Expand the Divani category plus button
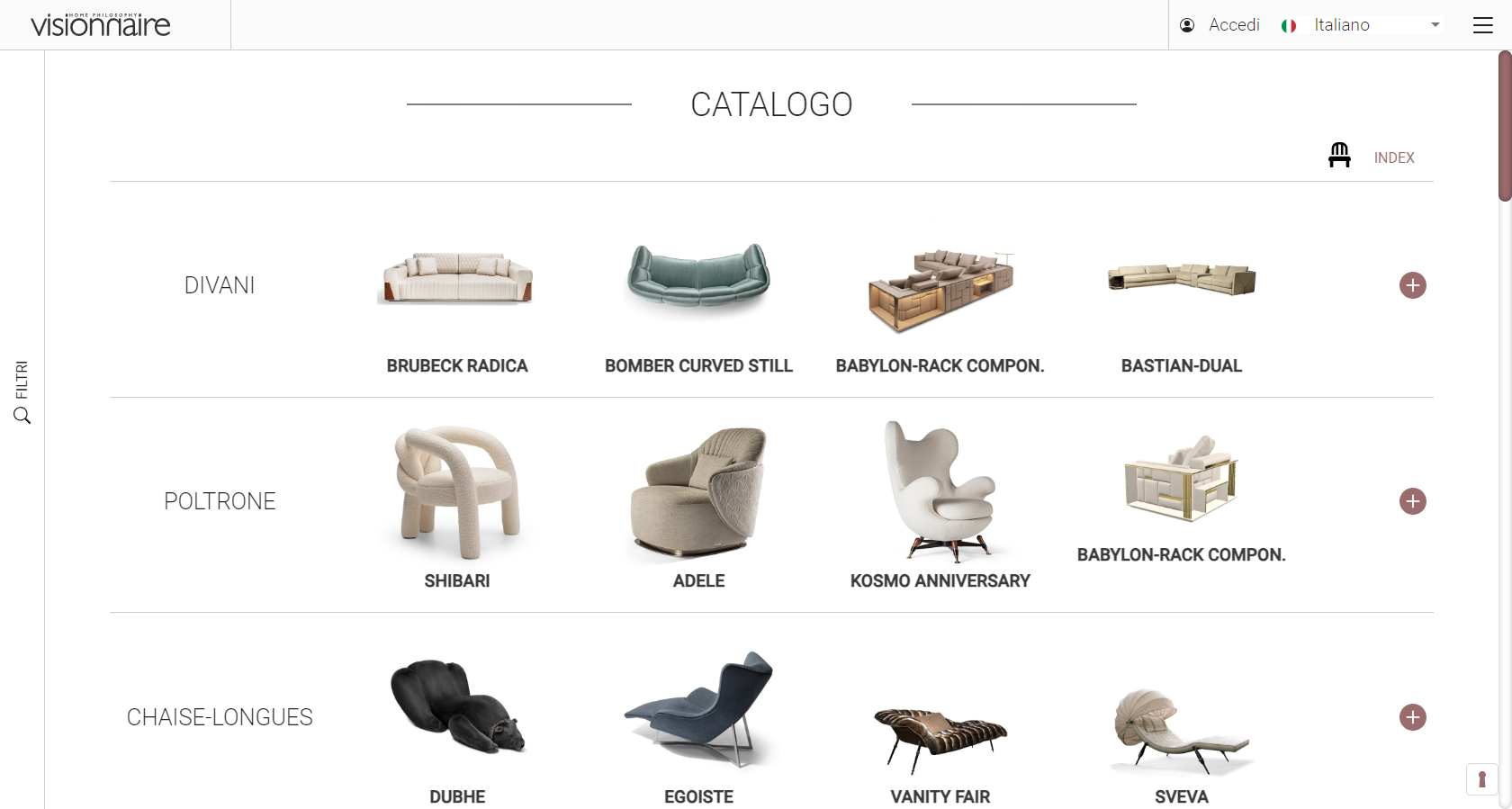This screenshot has width=1512, height=809. 1413,285
